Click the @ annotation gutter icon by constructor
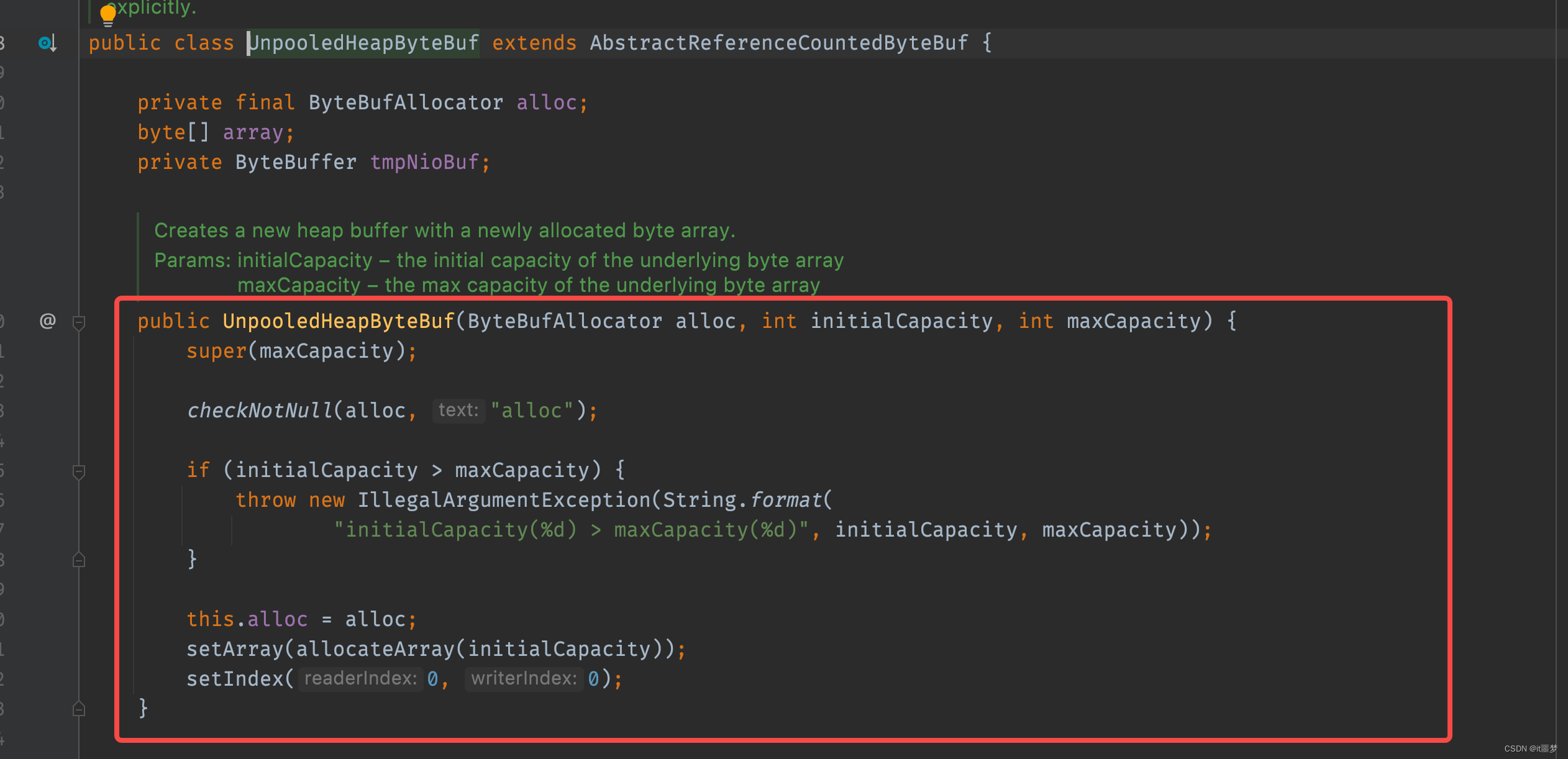 coord(48,320)
